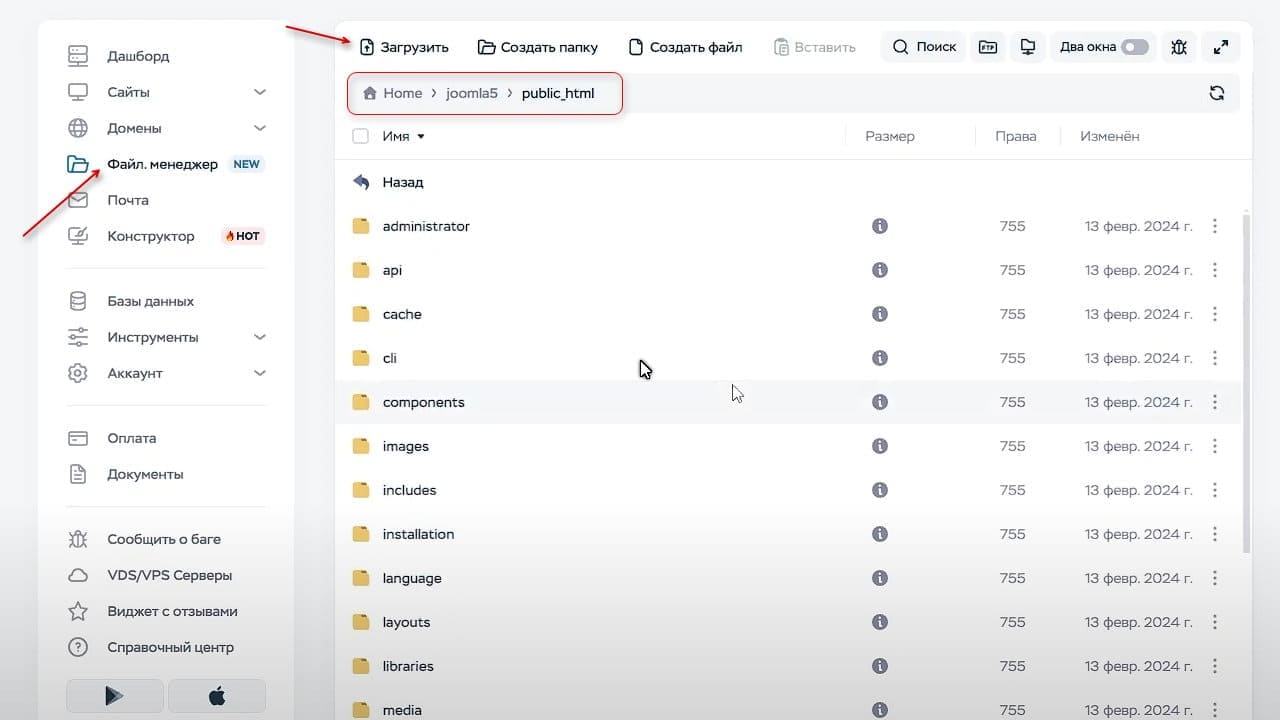Click the Поиск search button
Image resolution: width=1280 pixels, height=720 pixels.
click(x=923, y=47)
